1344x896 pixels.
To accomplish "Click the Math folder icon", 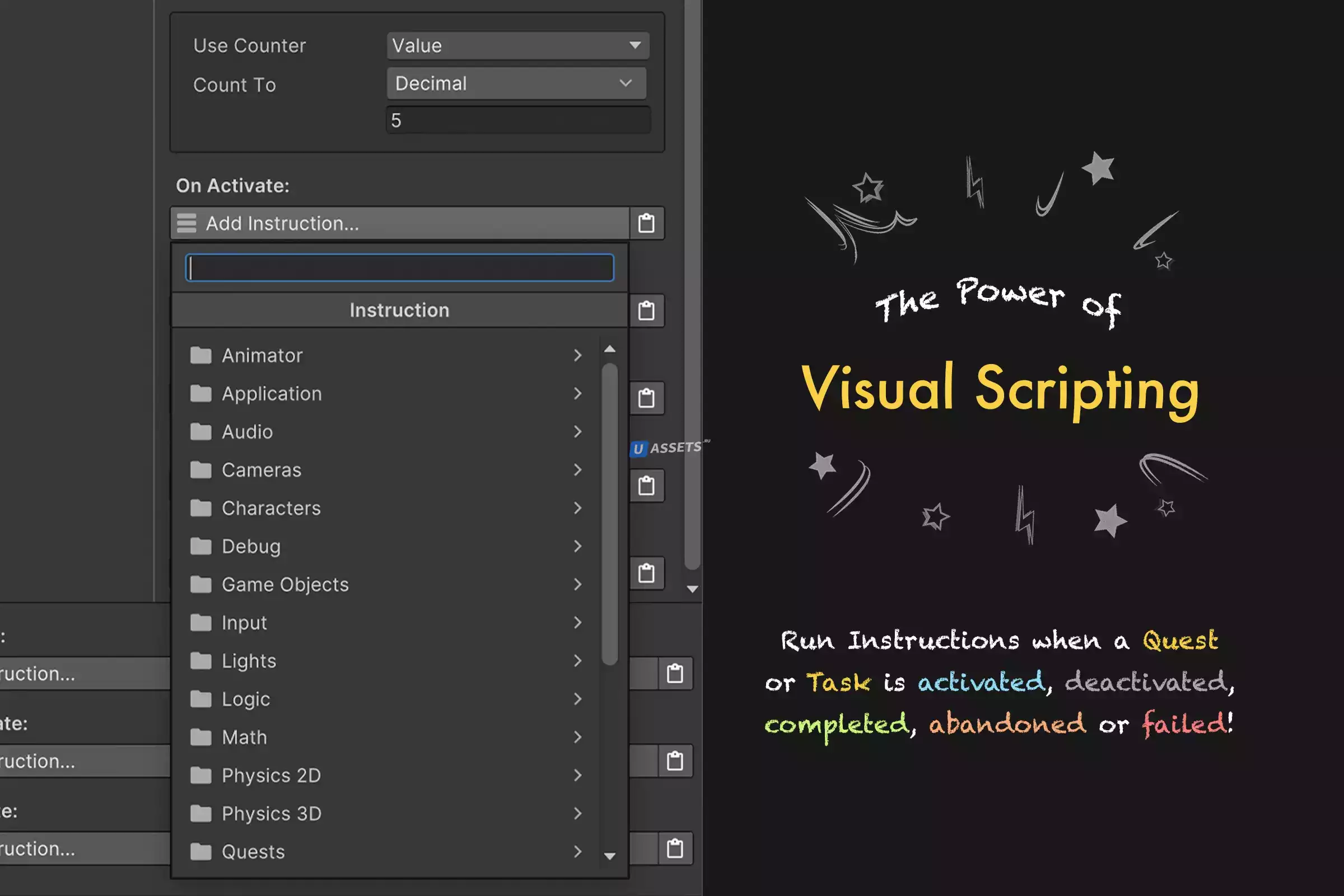I will 200,737.
